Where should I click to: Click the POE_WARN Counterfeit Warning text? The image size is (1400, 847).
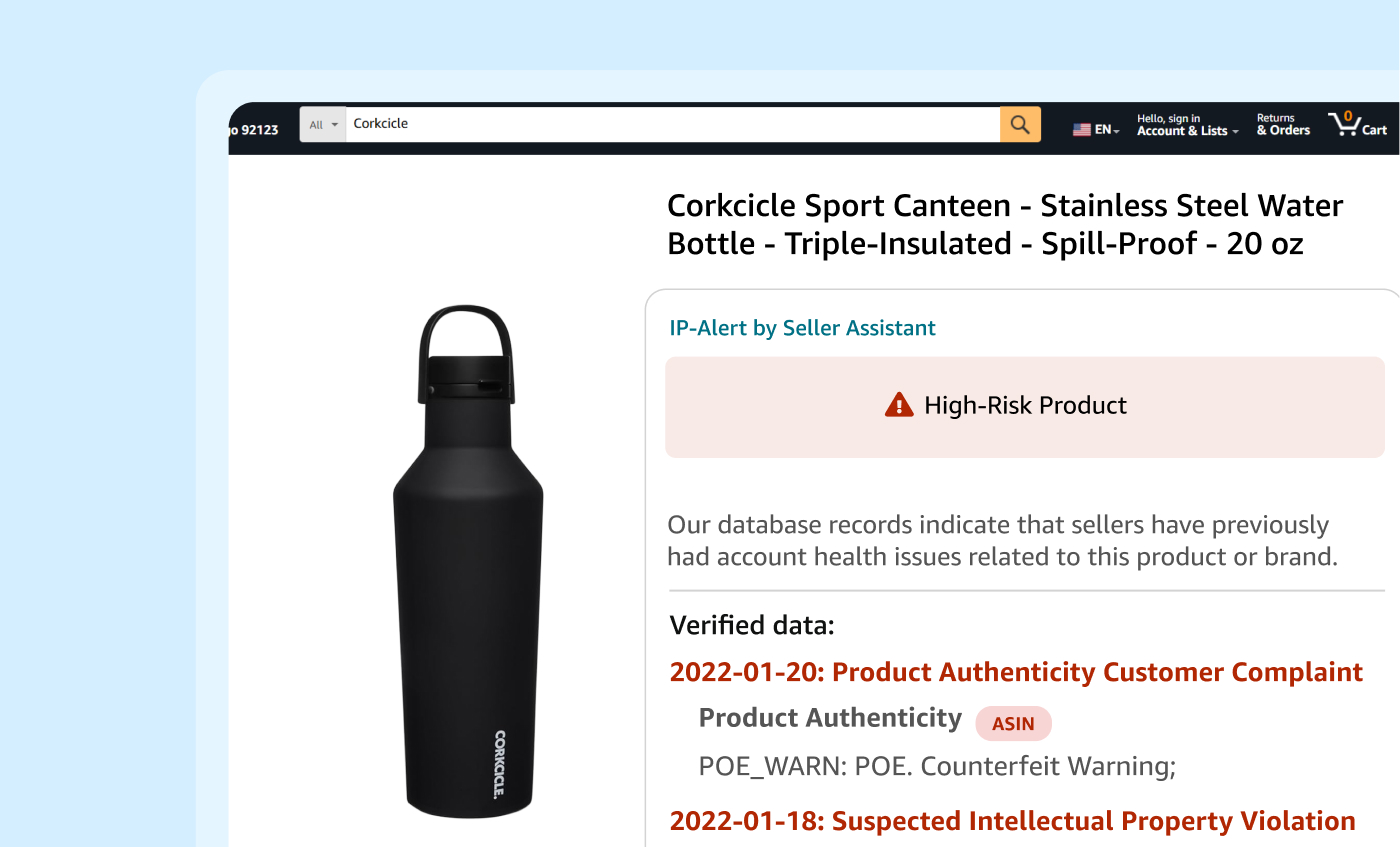pos(936,767)
